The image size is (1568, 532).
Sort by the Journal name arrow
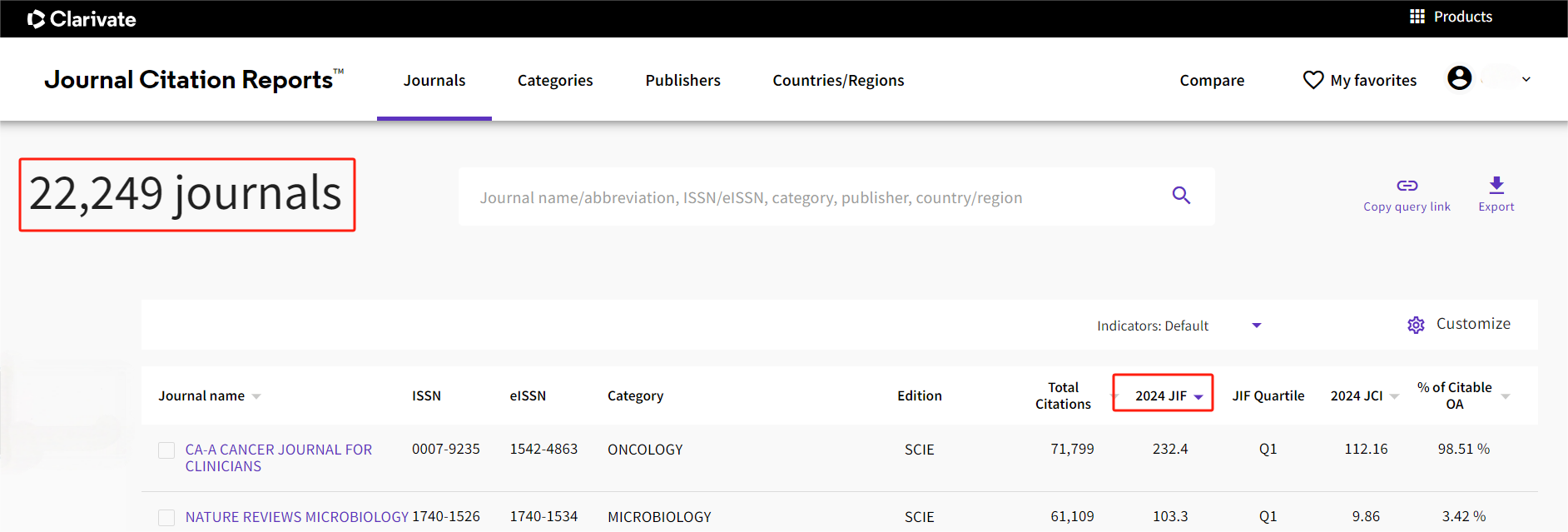coord(256,396)
